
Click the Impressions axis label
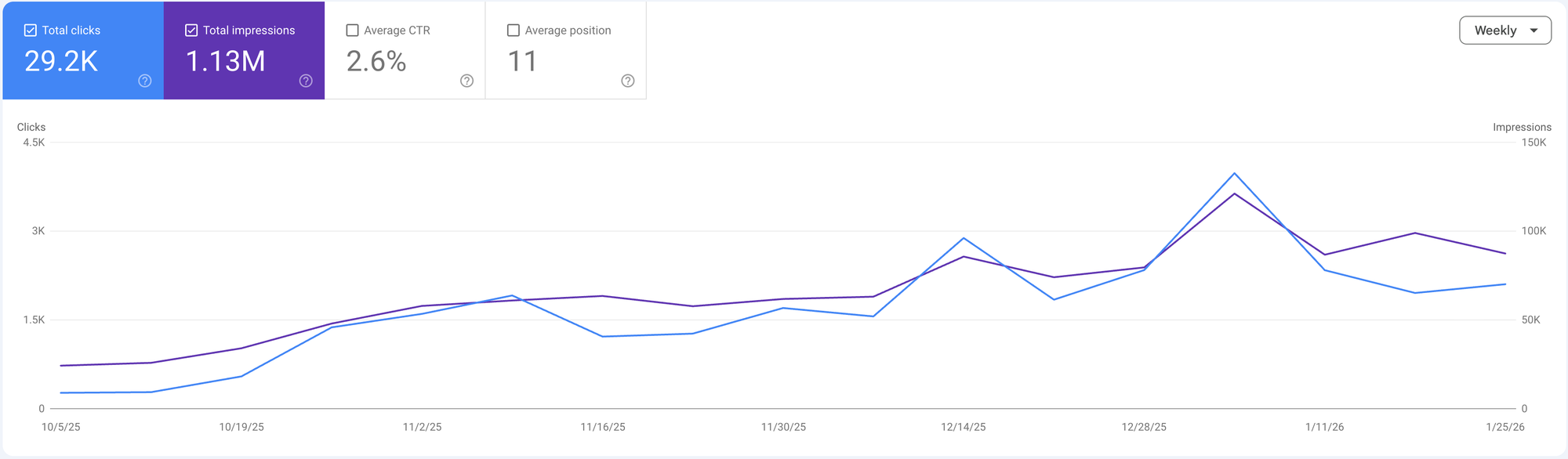[x=1522, y=127]
